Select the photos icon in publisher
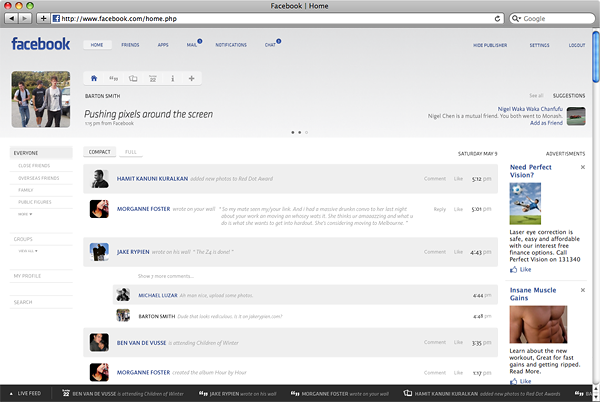The width and height of the screenshot is (600, 402). point(133,78)
